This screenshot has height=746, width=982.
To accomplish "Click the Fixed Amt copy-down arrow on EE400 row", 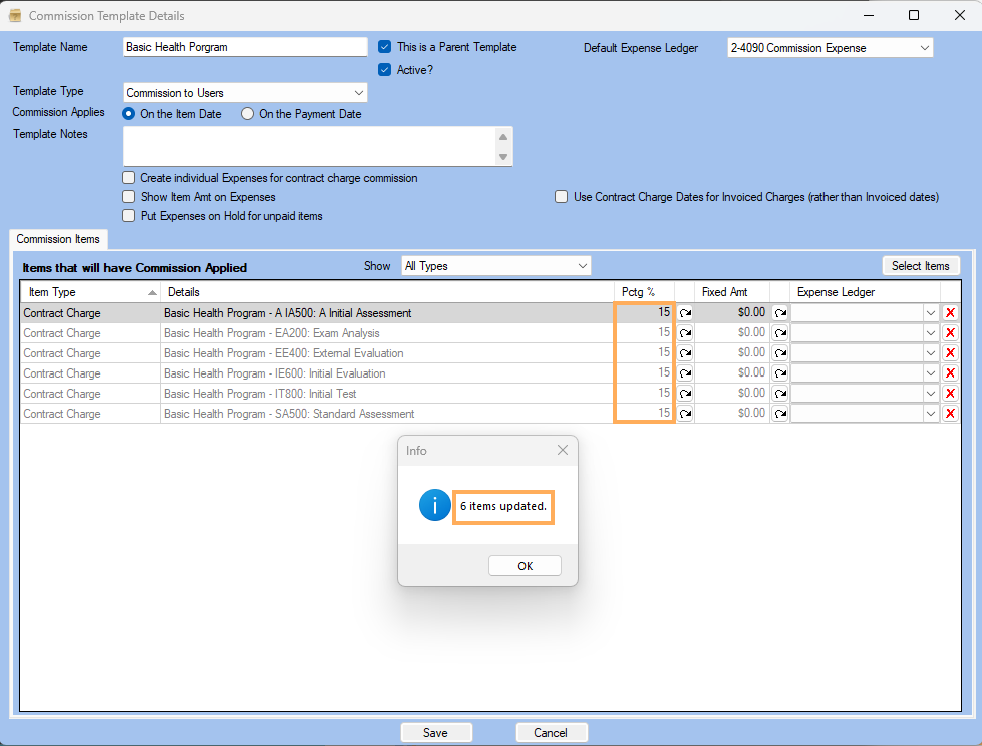I will 780,353.
